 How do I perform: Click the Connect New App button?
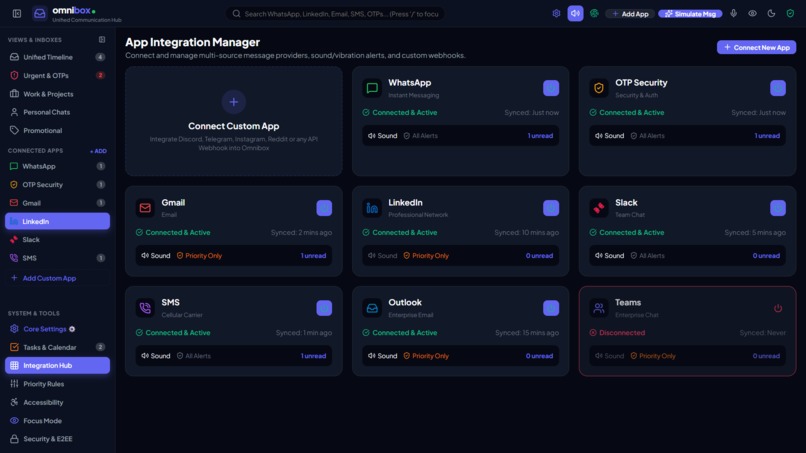[756, 47]
